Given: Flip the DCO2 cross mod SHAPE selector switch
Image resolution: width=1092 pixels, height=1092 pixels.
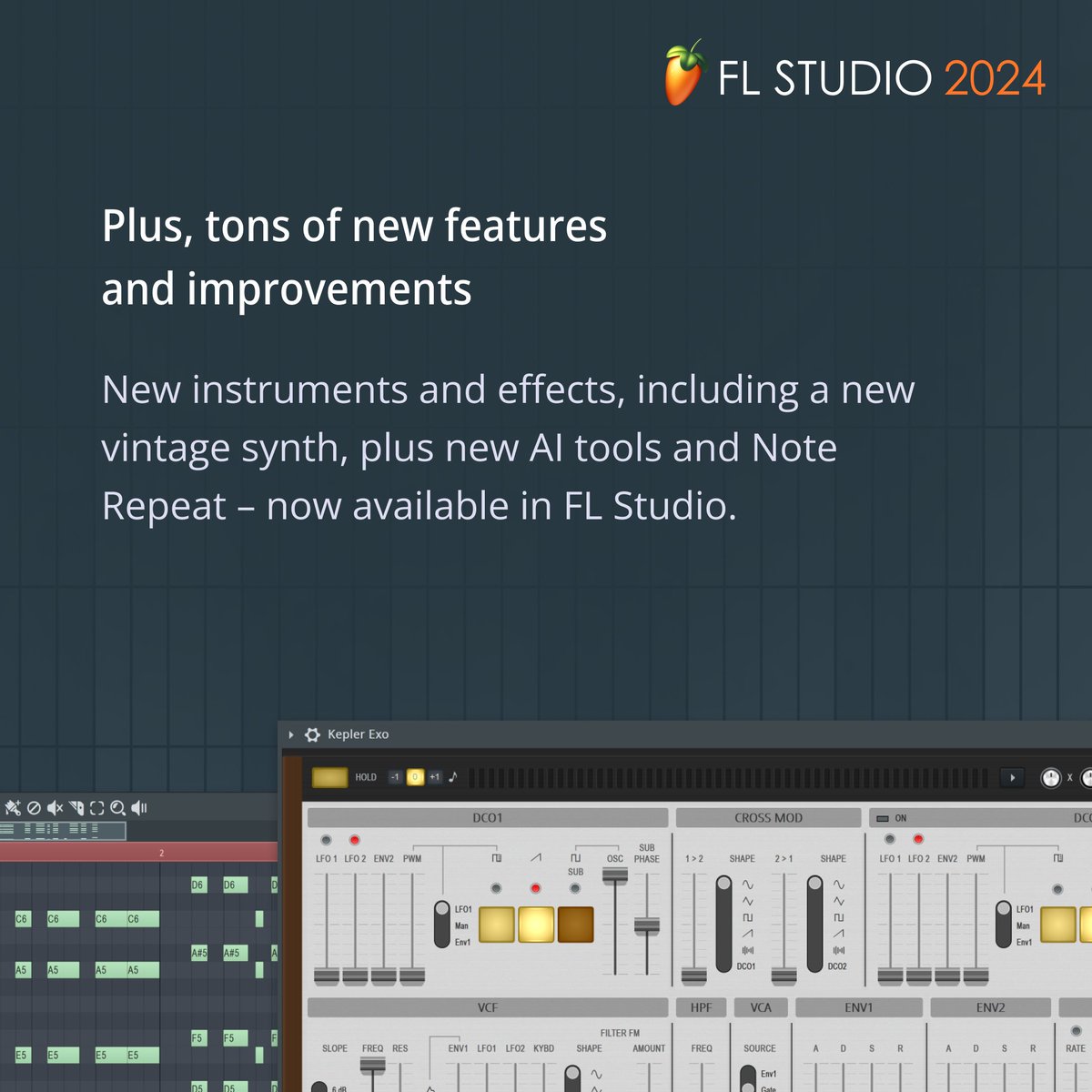Looking at the screenshot, I should point(815,924).
